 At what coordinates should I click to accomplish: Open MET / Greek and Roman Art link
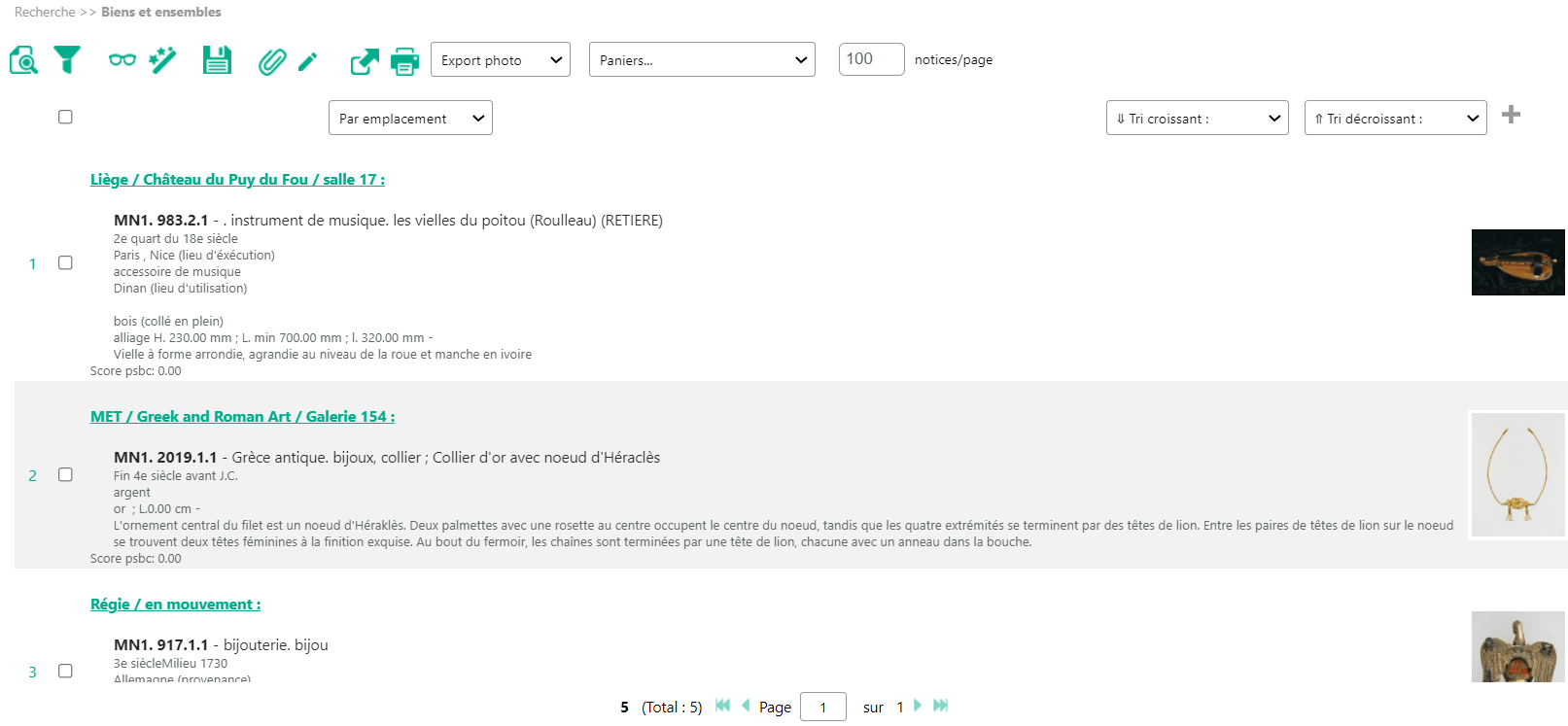click(x=242, y=417)
